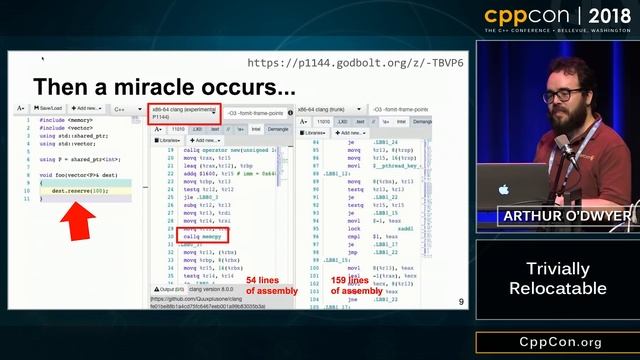Click the source line #include <memory>
Image resolution: width=640 pixels, height=360 pixels.
[x=66, y=120]
